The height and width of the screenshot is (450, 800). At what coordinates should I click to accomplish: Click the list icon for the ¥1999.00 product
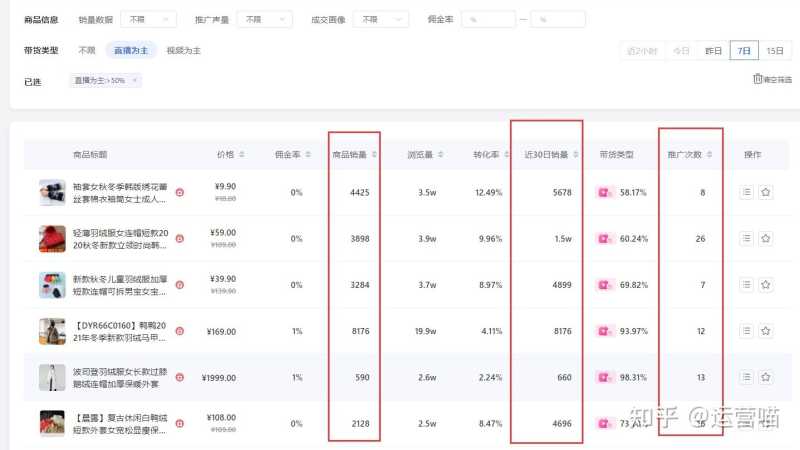pyautogui.click(x=746, y=377)
